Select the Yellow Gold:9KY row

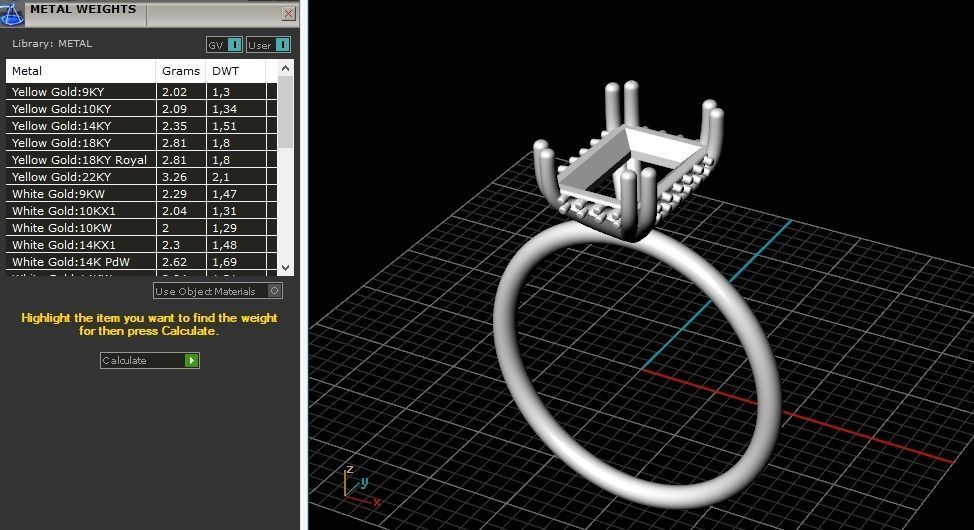click(x=142, y=91)
